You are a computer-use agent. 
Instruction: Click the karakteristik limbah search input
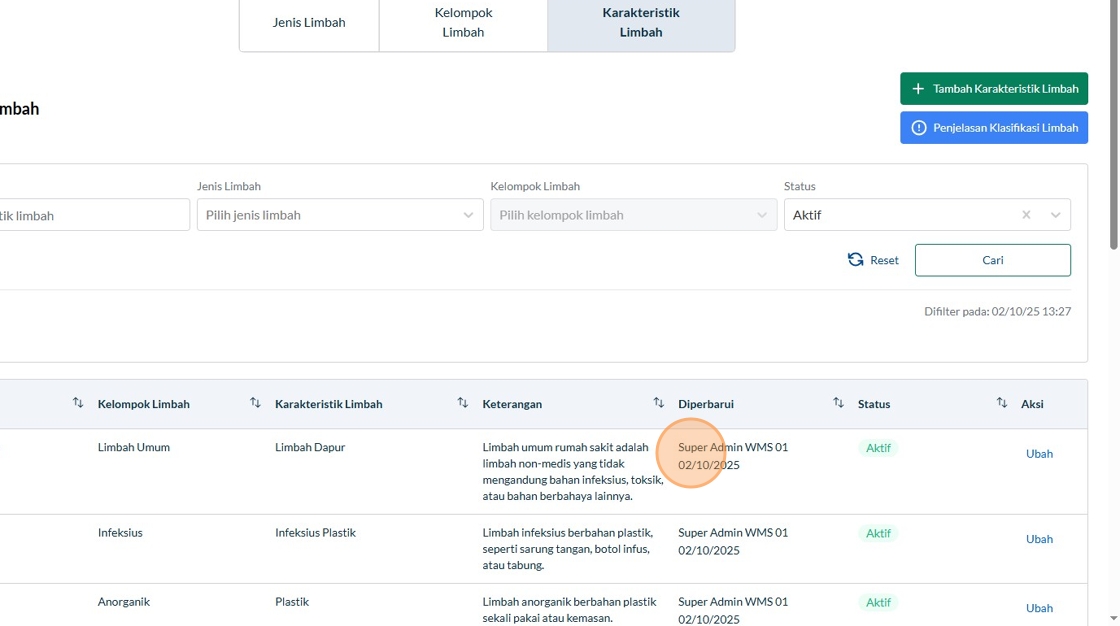90,215
